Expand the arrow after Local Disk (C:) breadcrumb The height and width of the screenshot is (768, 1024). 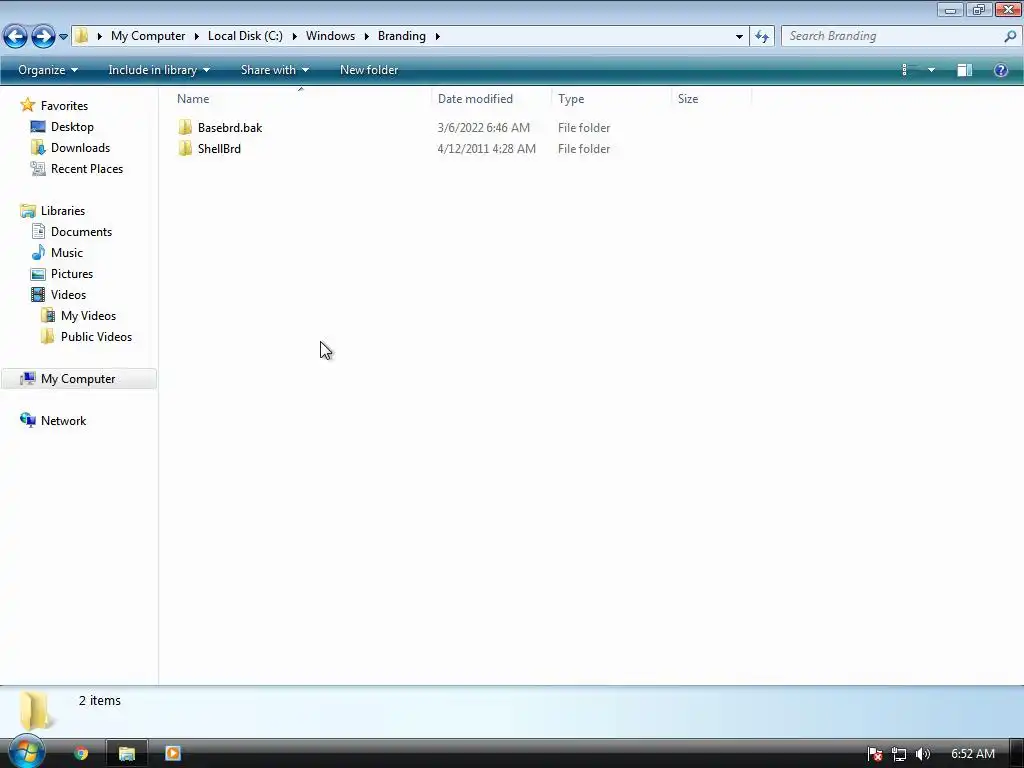tap(295, 36)
